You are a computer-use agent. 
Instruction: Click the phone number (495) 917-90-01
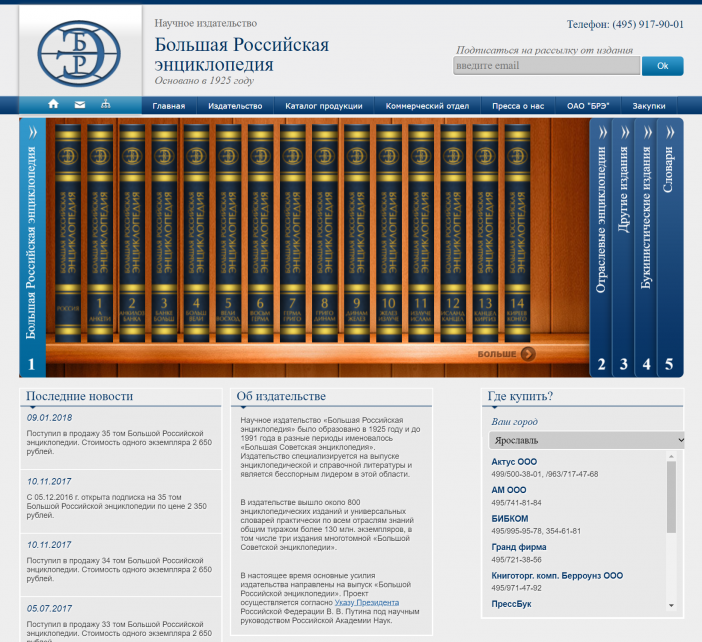(x=648, y=24)
